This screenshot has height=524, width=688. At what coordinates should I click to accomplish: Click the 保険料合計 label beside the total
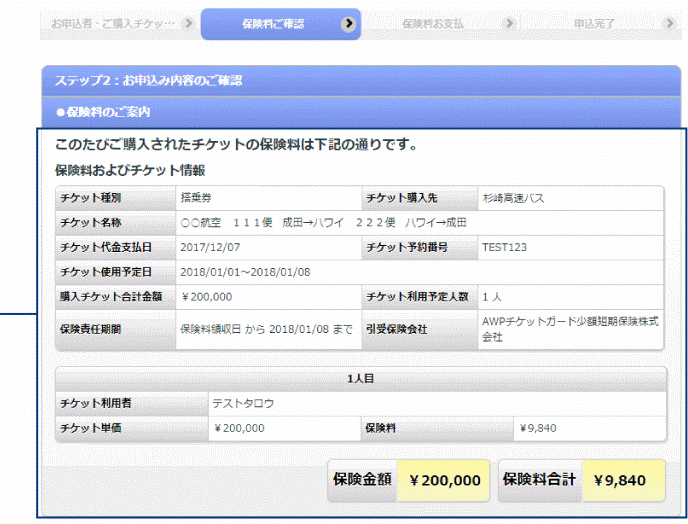(539, 480)
